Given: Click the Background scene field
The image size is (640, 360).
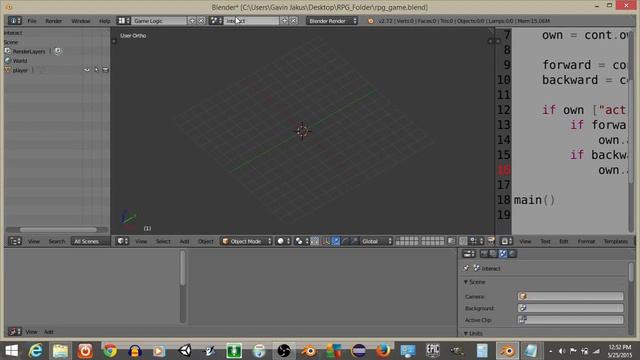Looking at the screenshot, I should (571, 308).
